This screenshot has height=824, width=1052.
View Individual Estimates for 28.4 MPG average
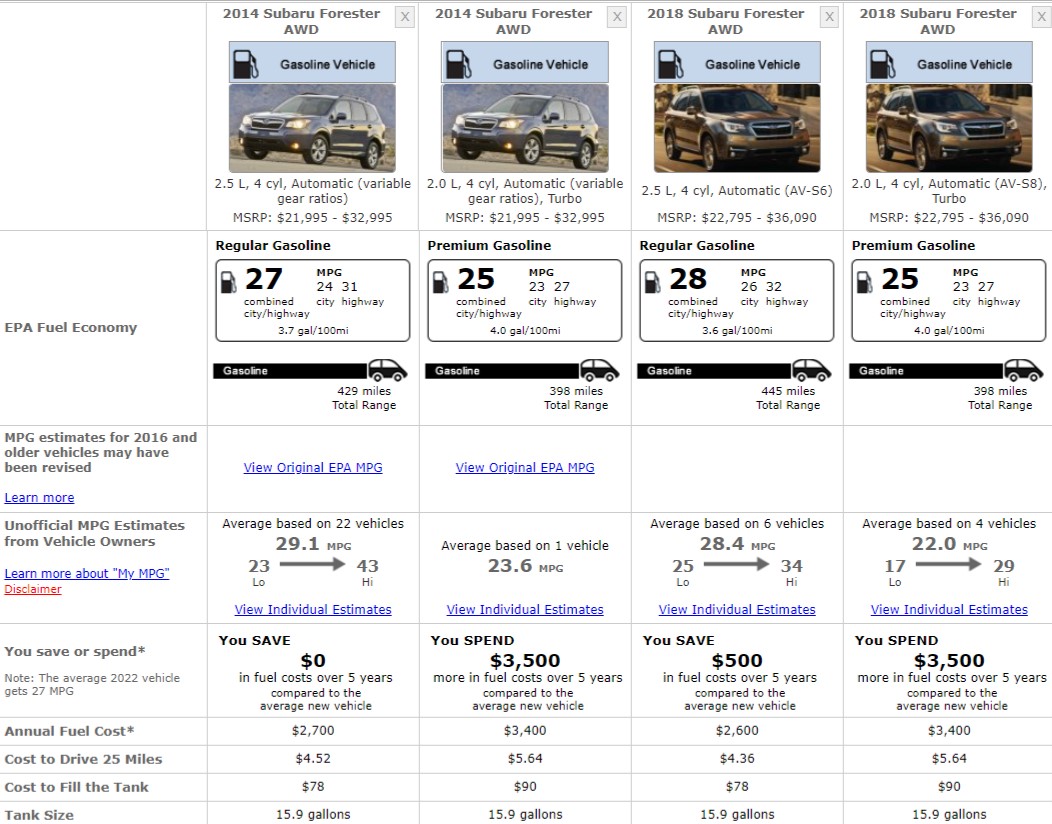coord(737,609)
